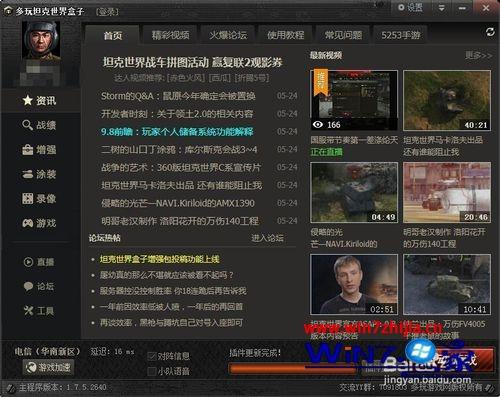Open news 开发者时刻 关于领土2.0

[177, 114]
